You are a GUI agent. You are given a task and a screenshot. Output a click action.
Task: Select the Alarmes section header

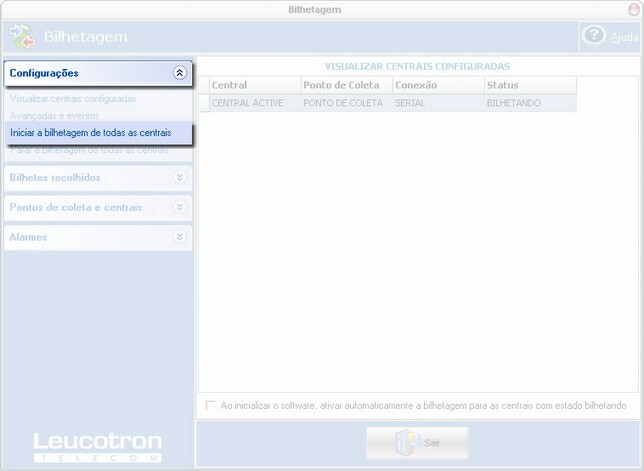(x=98, y=237)
